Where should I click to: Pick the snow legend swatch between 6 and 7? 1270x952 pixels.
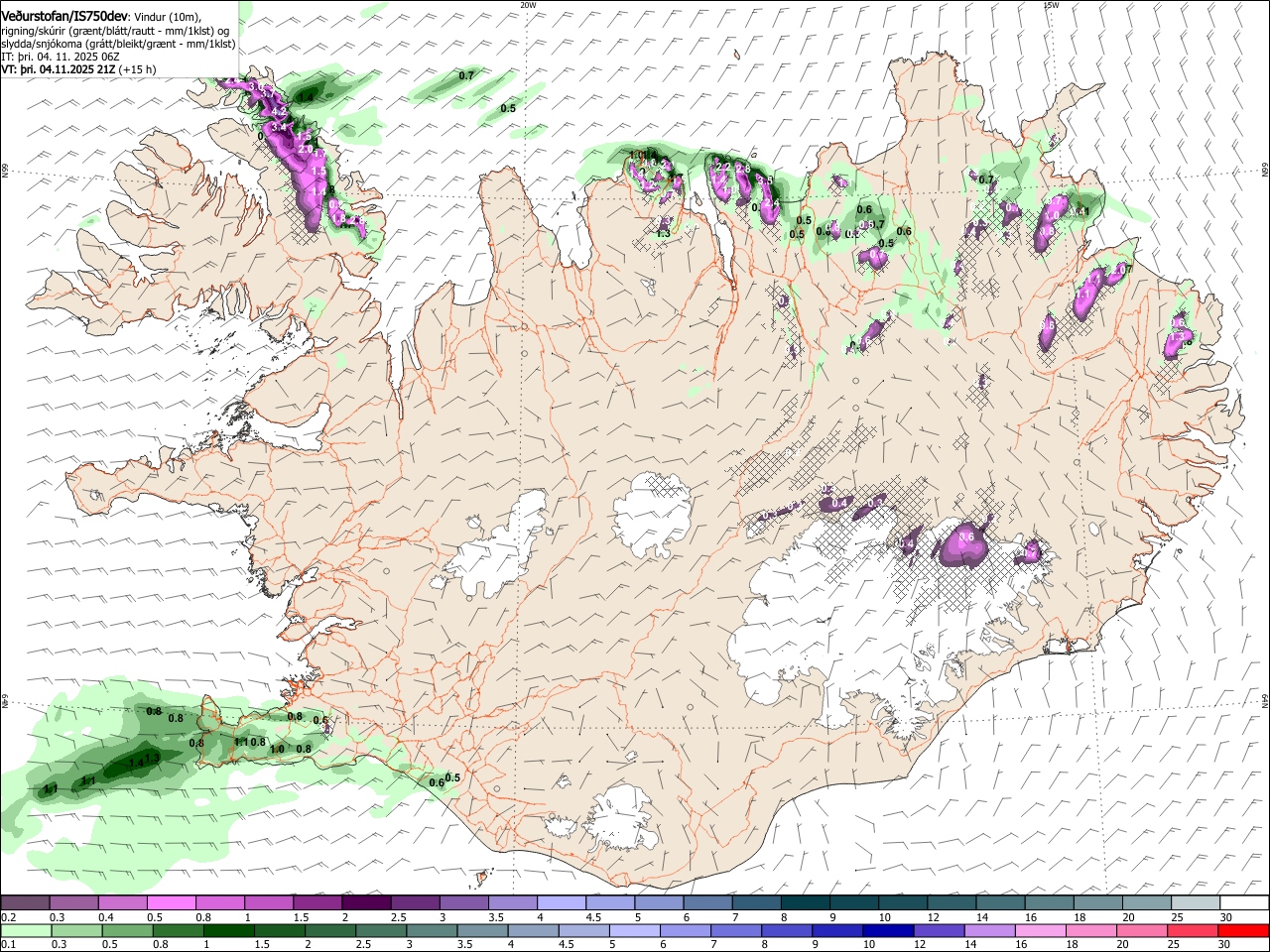click(707, 903)
